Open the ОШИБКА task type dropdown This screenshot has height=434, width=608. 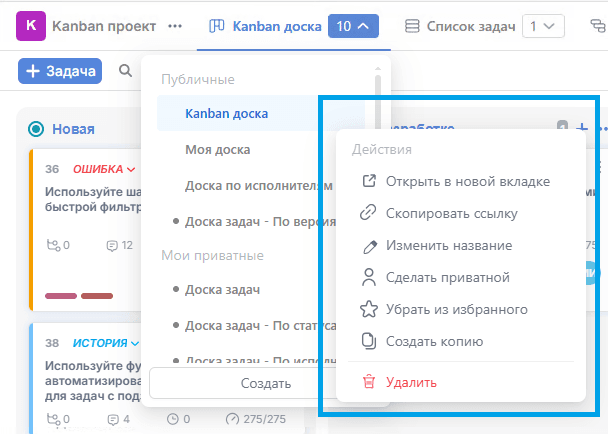[x=104, y=169]
